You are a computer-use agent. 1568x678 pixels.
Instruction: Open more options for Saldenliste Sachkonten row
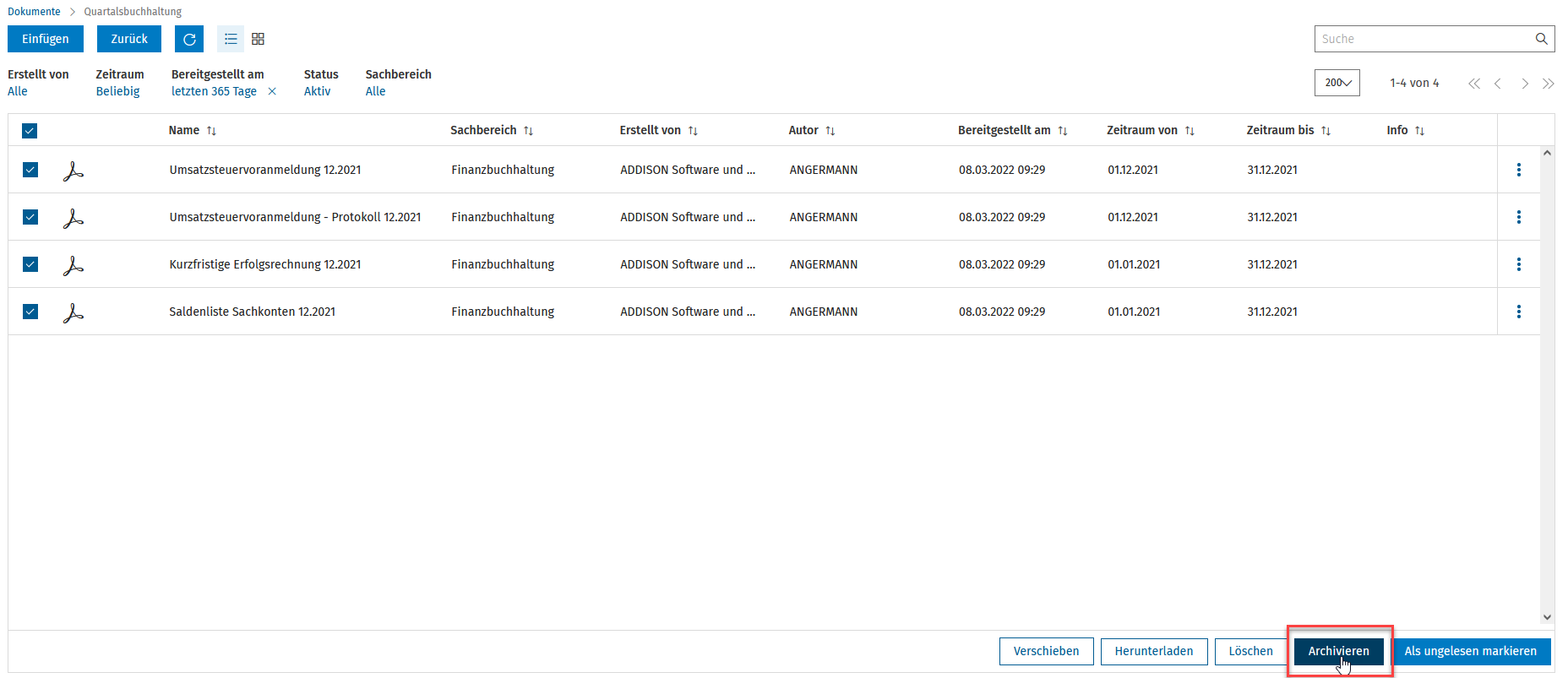coord(1519,312)
